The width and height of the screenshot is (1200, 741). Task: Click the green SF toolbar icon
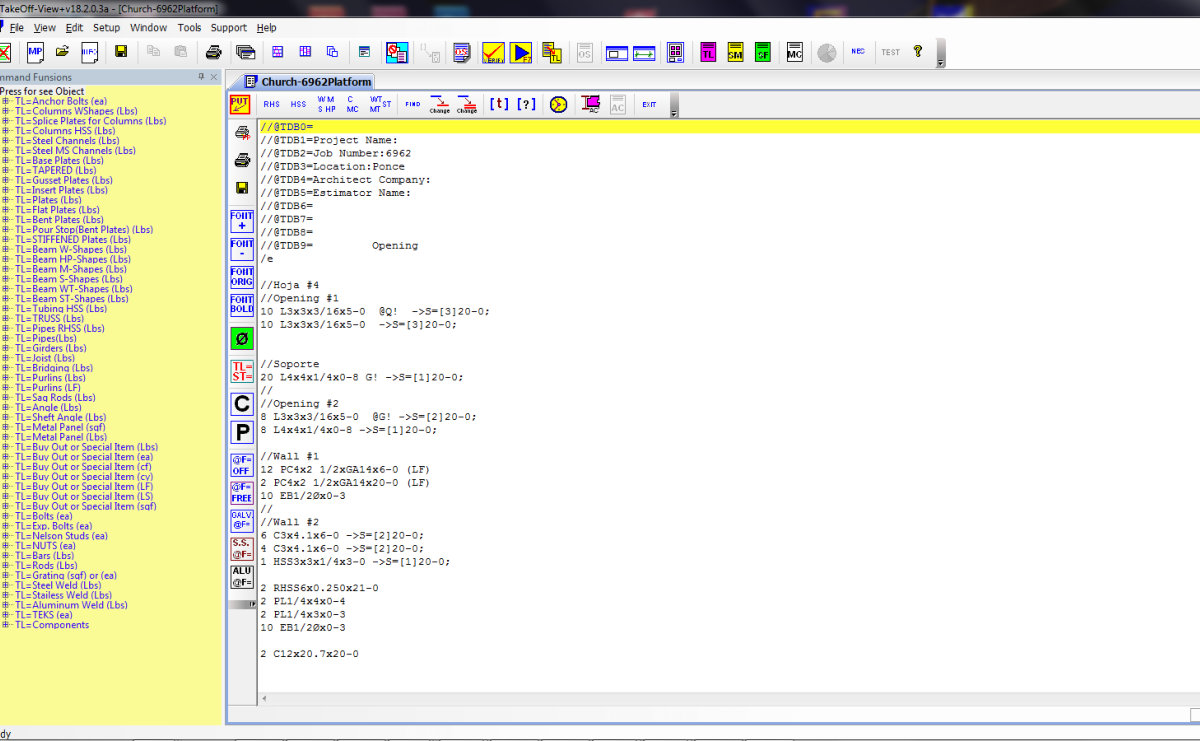[763, 52]
